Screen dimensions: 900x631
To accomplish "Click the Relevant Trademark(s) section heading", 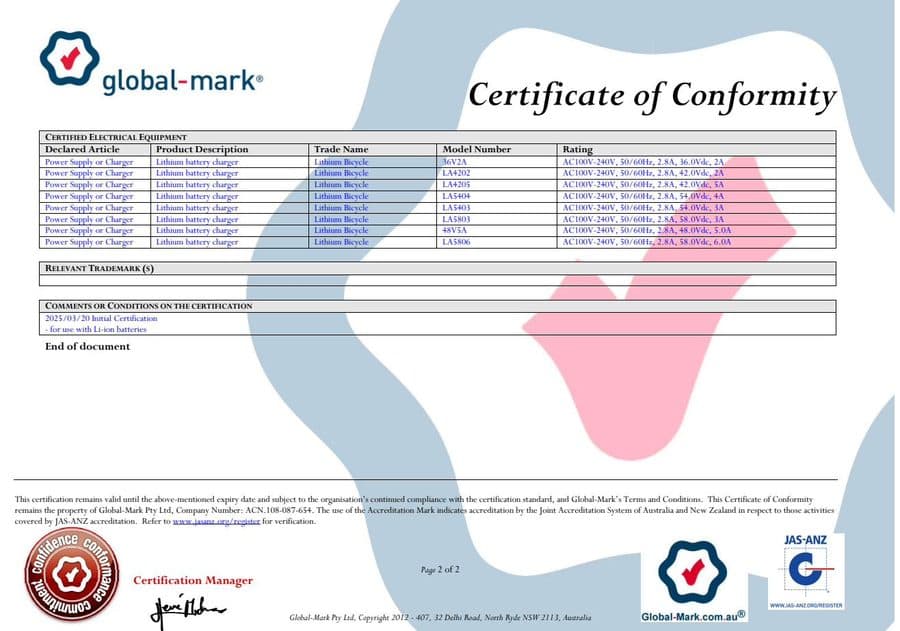I will [99, 268].
